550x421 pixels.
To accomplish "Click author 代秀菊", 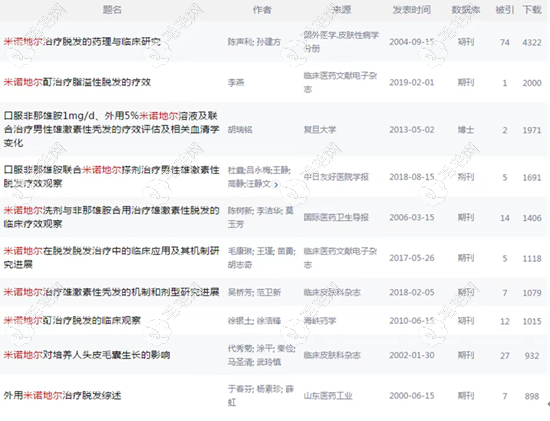I will (x=240, y=348).
